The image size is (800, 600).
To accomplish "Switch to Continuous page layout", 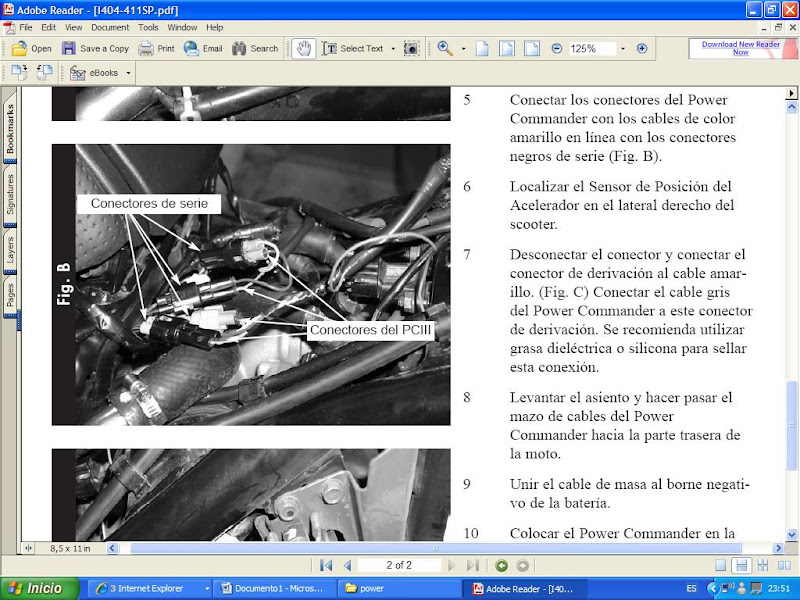I will coord(741,565).
